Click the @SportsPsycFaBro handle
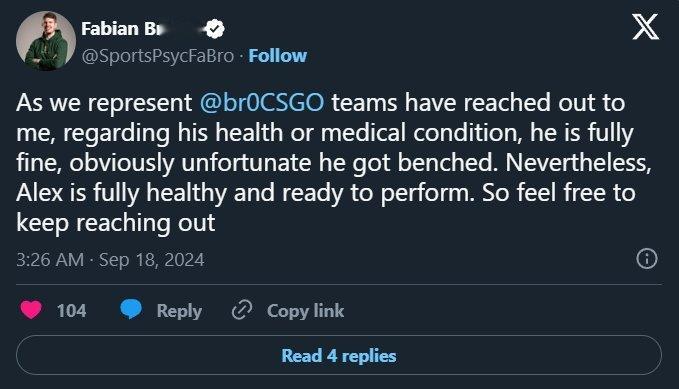Screen dimensions: 679x389 point(158,56)
